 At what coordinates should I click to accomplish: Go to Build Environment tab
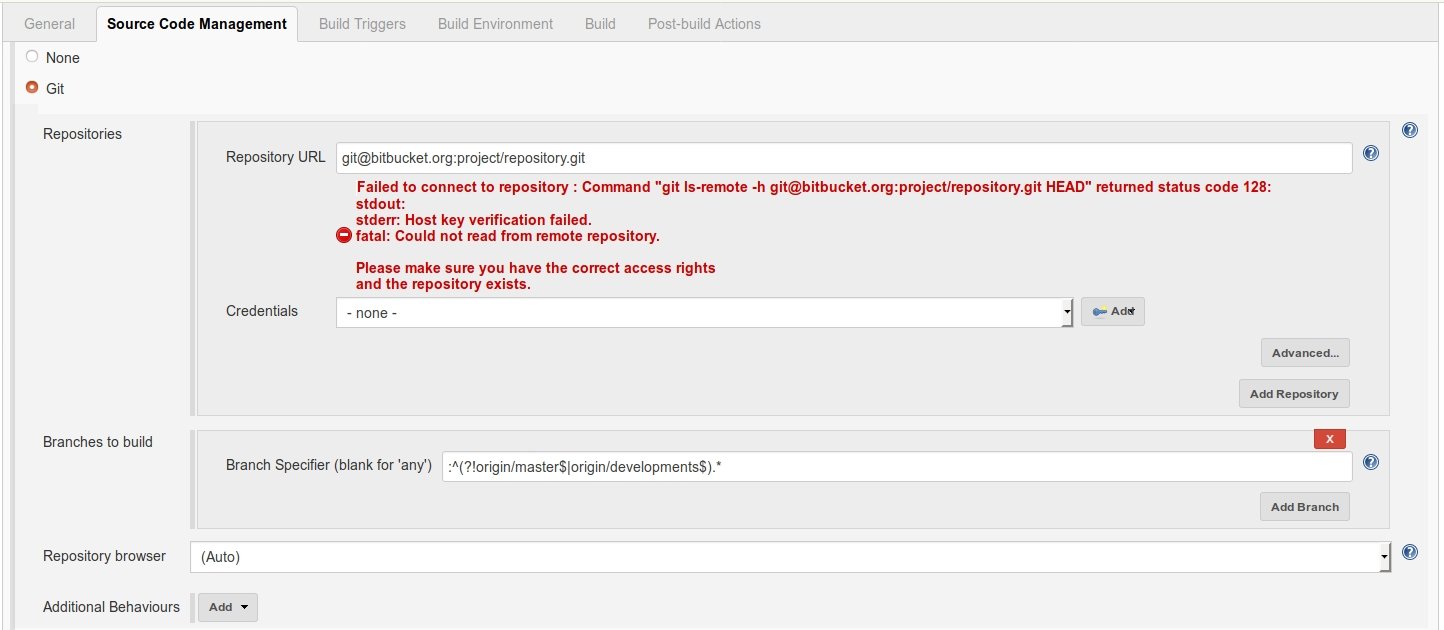pyautogui.click(x=495, y=24)
